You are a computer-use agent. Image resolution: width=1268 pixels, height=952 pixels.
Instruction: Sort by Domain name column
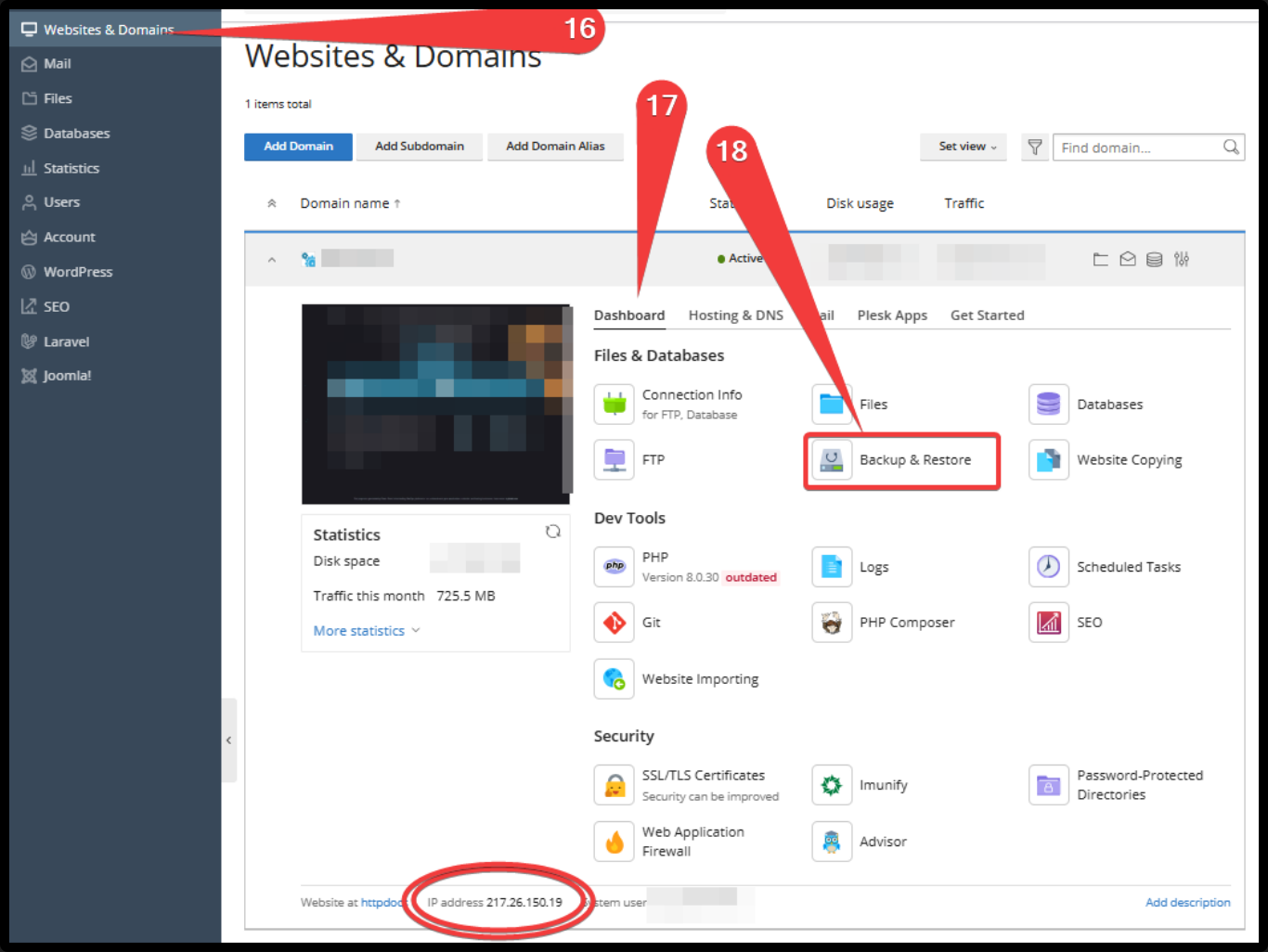(x=350, y=203)
